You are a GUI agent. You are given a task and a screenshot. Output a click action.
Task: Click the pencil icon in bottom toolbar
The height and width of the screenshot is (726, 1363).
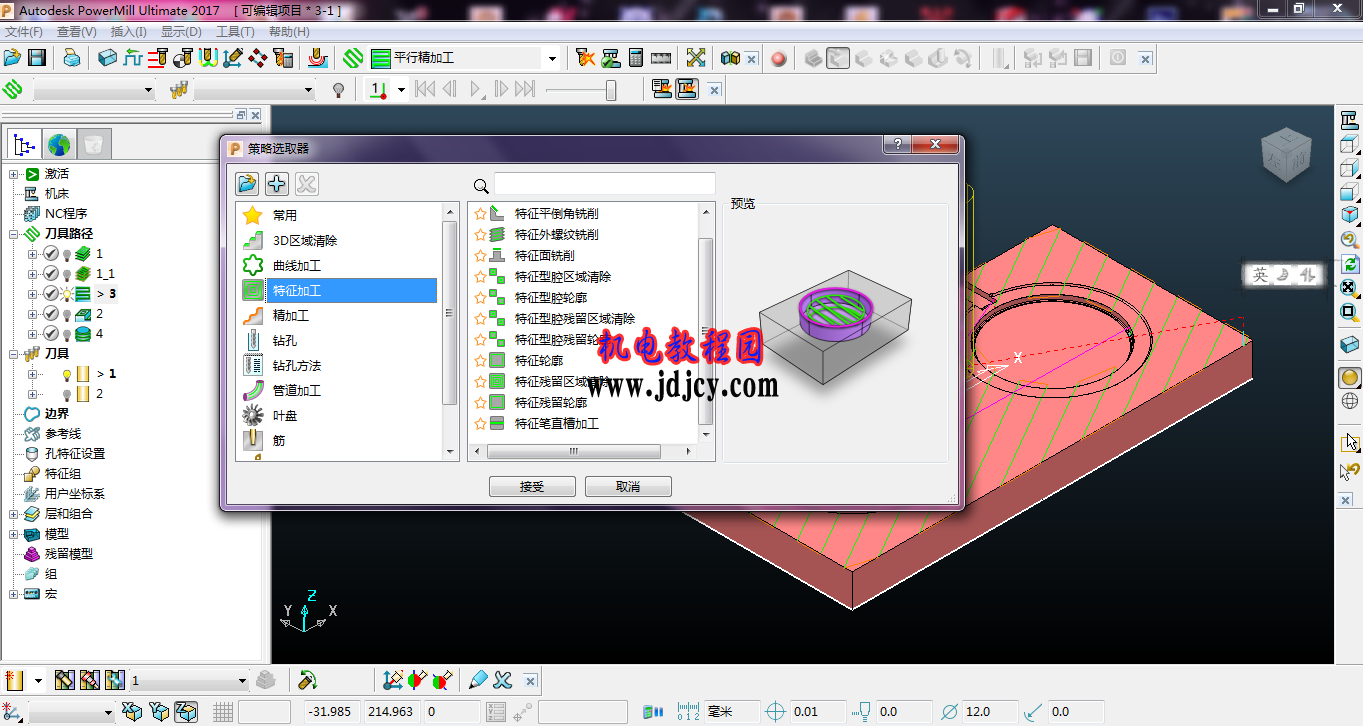(x=477, y=680)
